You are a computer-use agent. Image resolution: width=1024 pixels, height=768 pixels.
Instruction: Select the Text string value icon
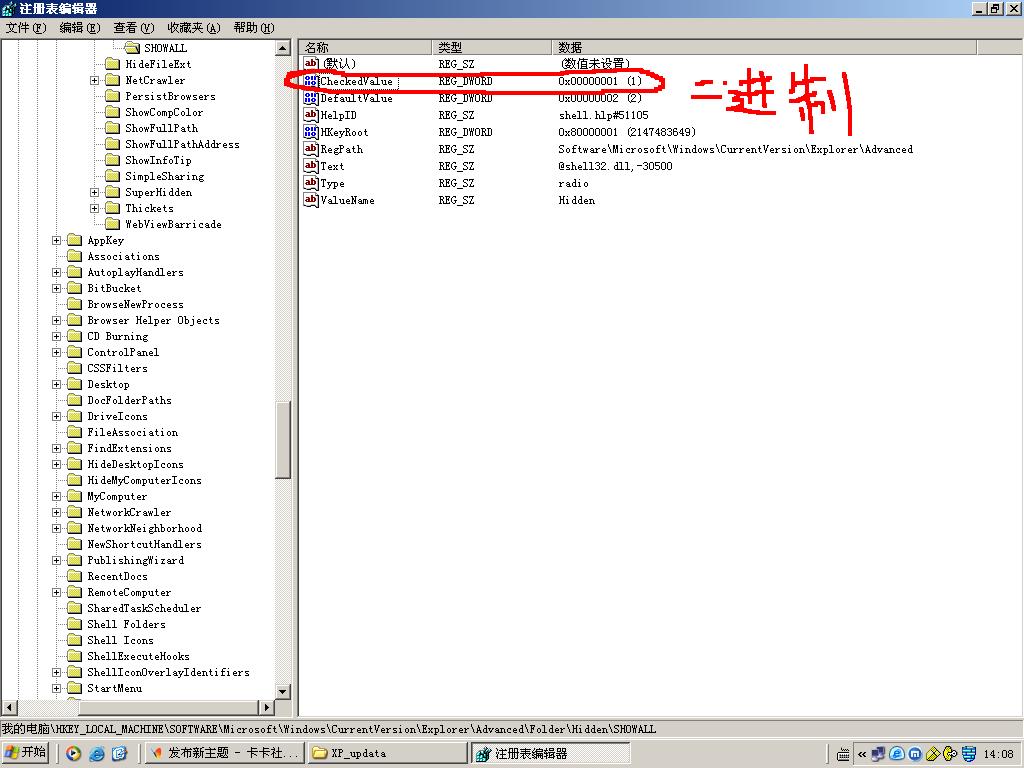[x=311, y=166]
